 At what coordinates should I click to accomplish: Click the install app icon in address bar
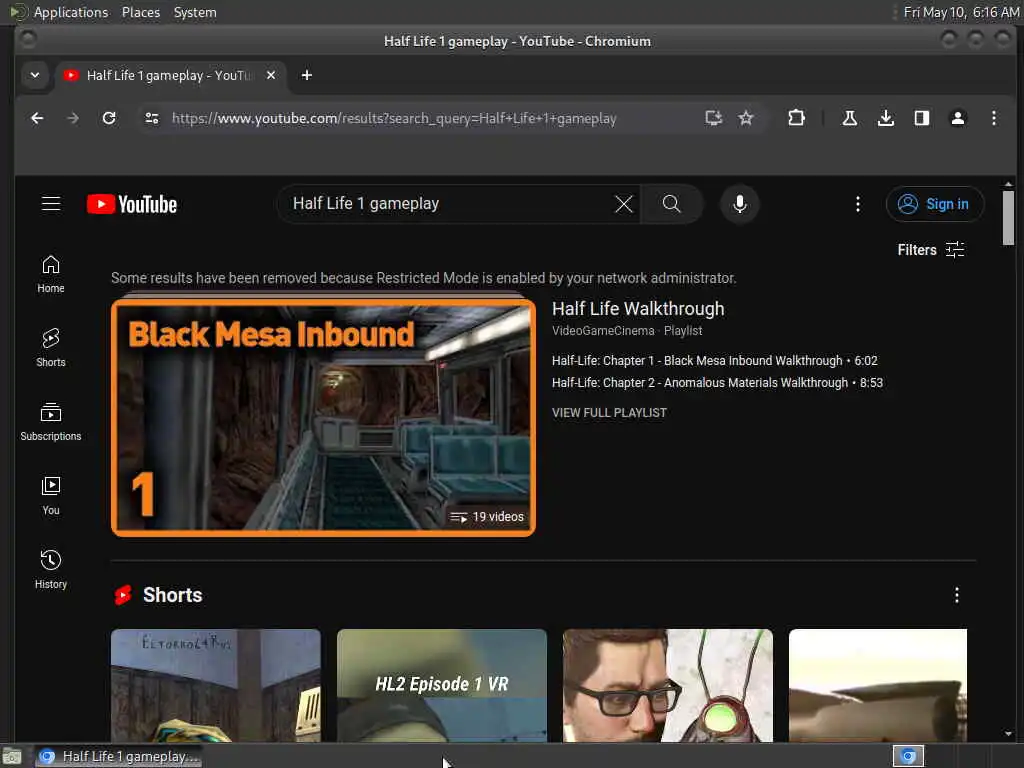coord(713,118)
